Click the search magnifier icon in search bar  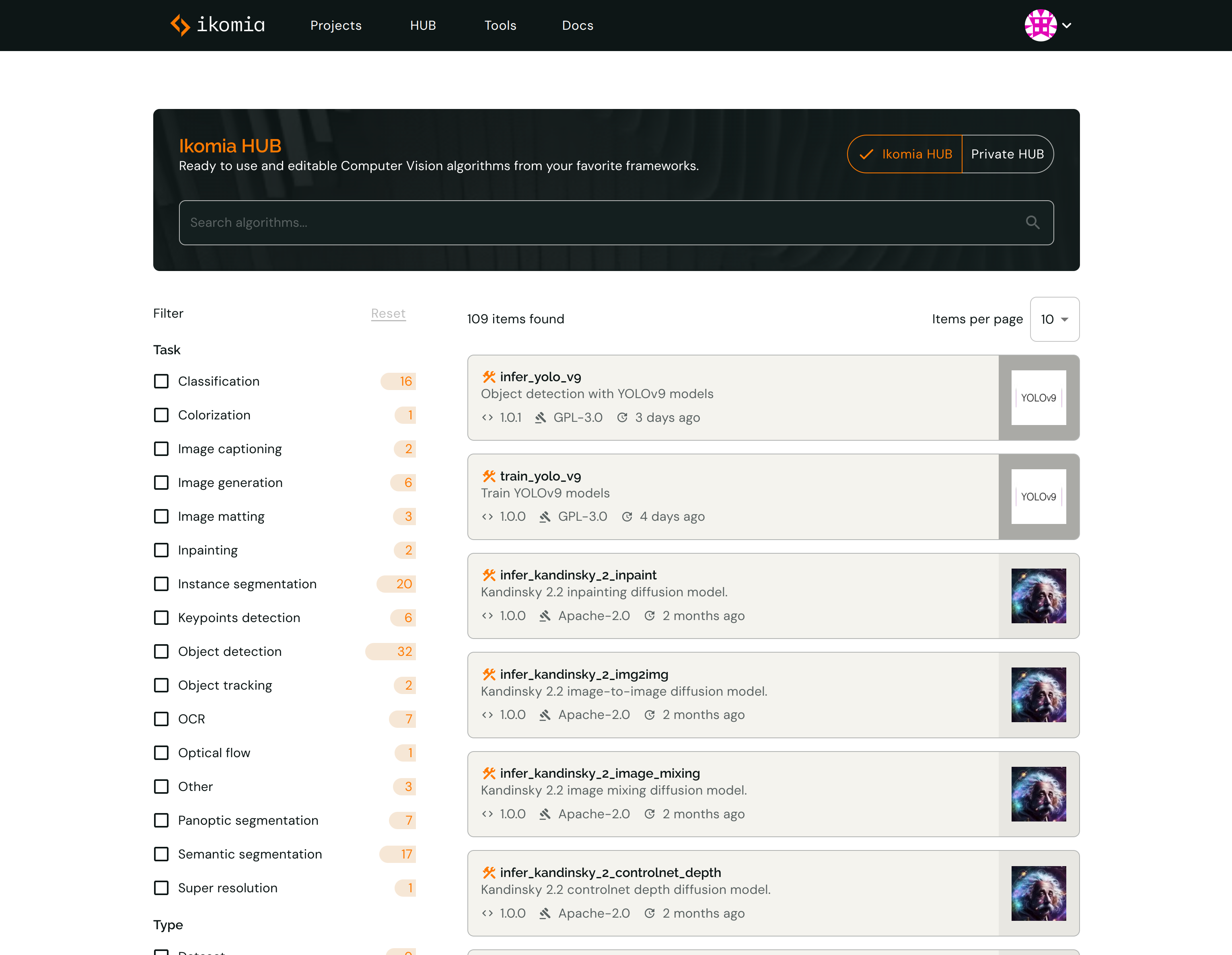pos(1033,222)
